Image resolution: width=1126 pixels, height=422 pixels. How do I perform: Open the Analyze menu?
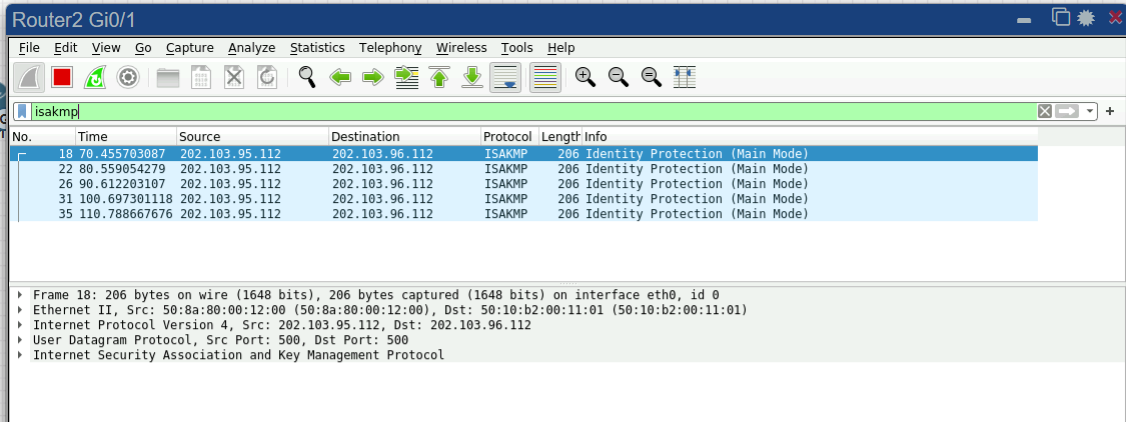[251, 47]
